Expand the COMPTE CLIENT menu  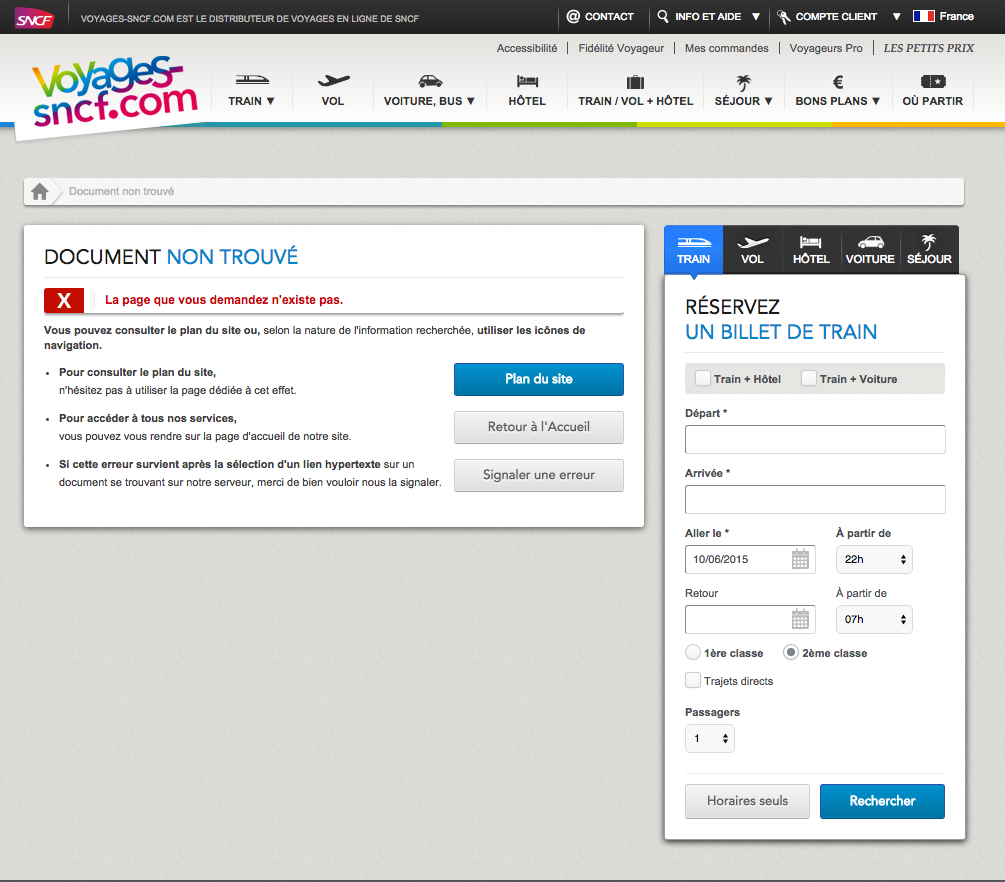pos(847,17)
